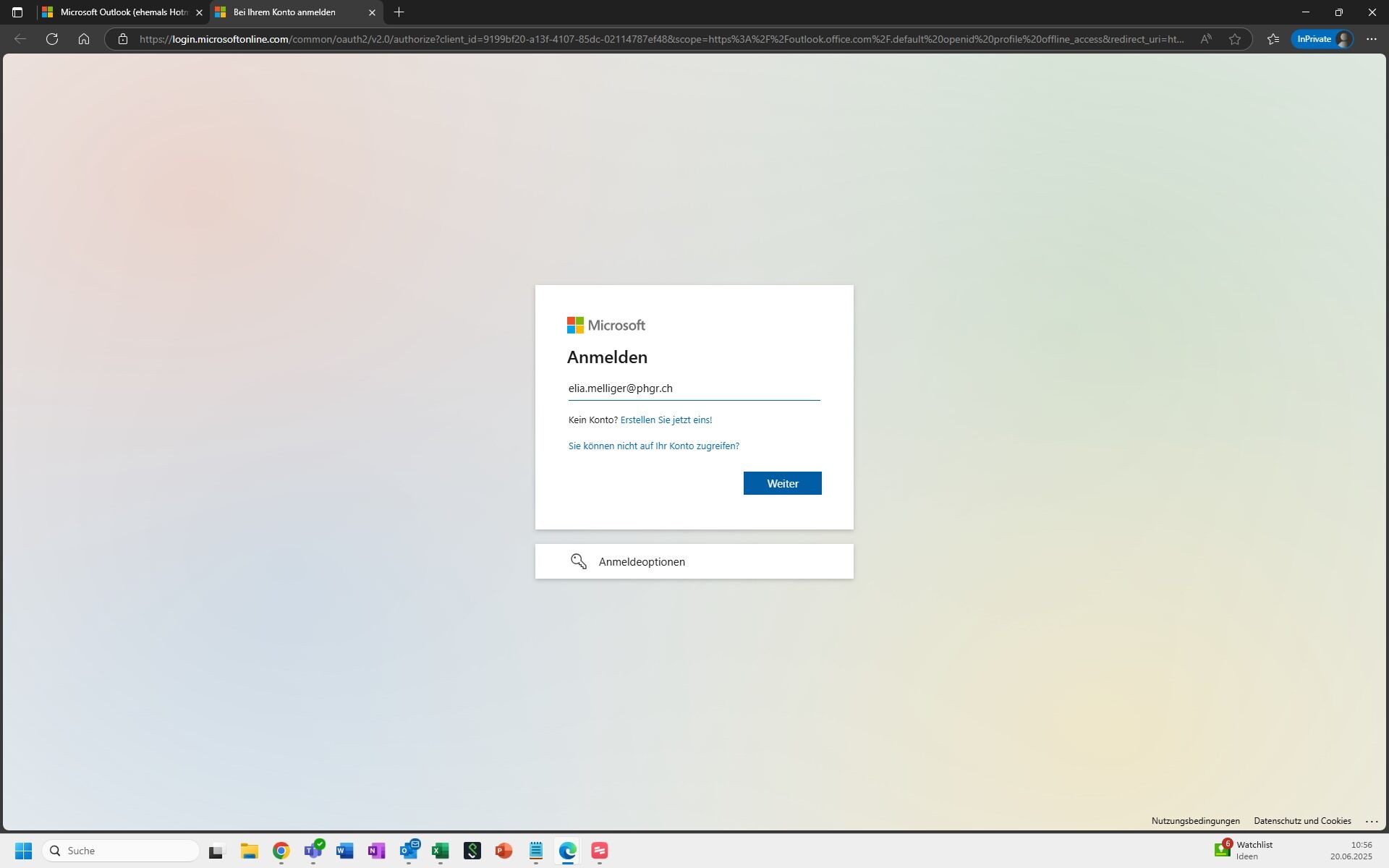This screenshot has height=868, width=1389.
Task: Open the tab actions menu icon
Action: (x=17, y=12)
